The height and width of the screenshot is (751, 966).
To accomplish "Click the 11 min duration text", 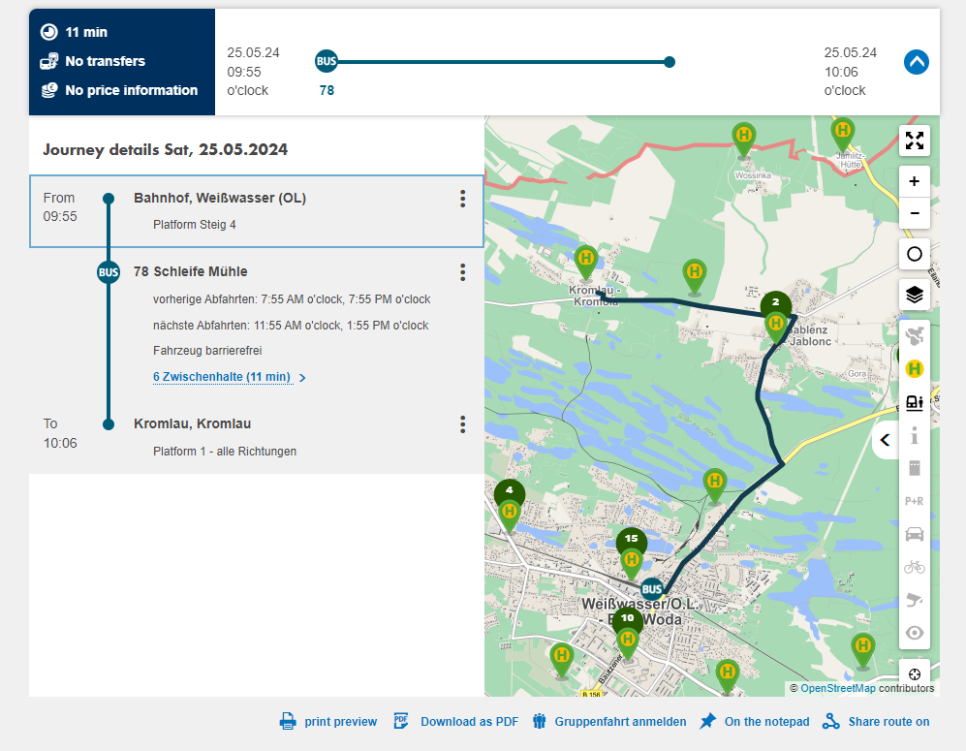I will [86, 32].
